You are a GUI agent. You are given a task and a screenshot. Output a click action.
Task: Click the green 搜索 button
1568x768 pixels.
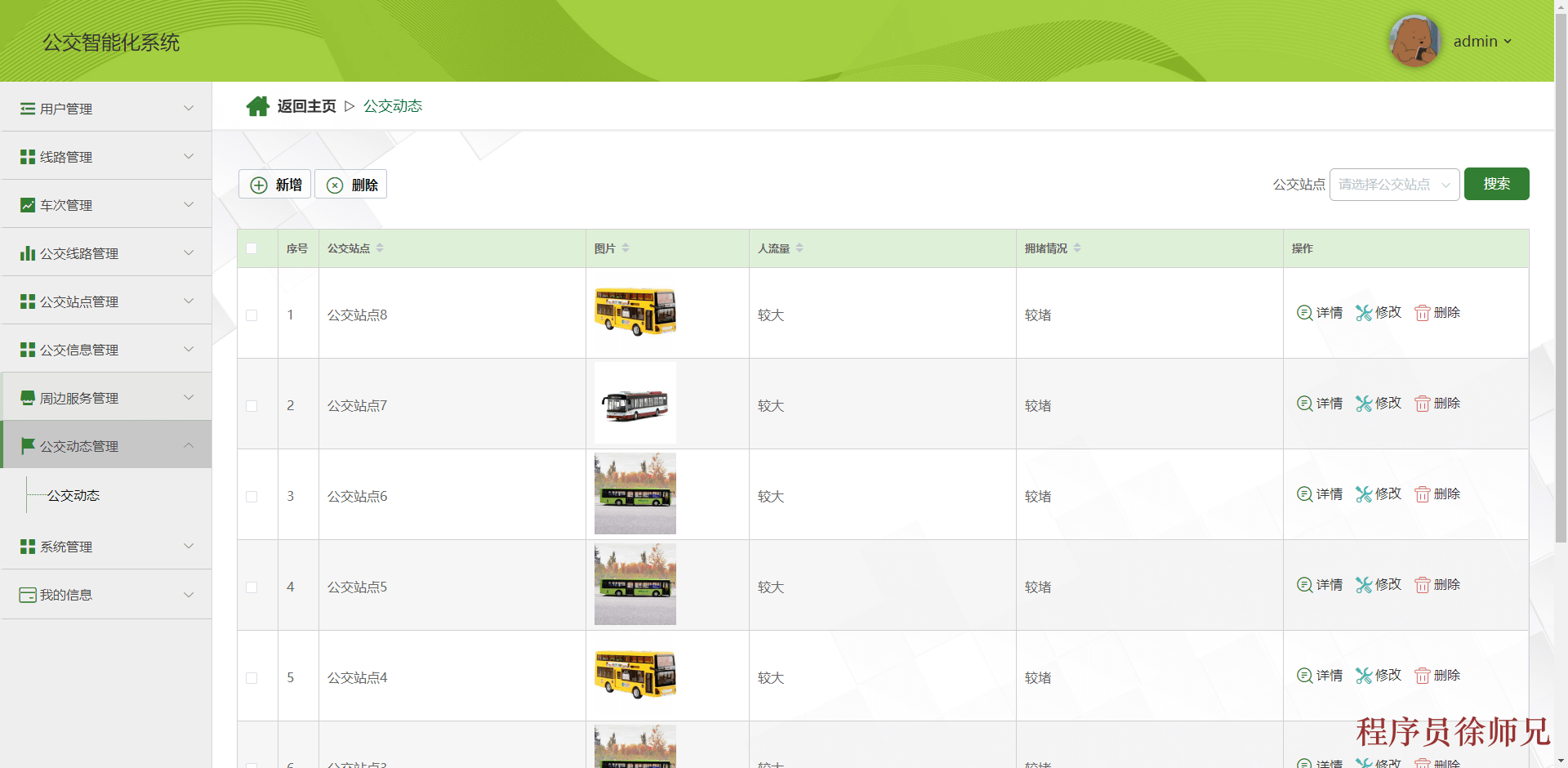tap(1495, 184)
